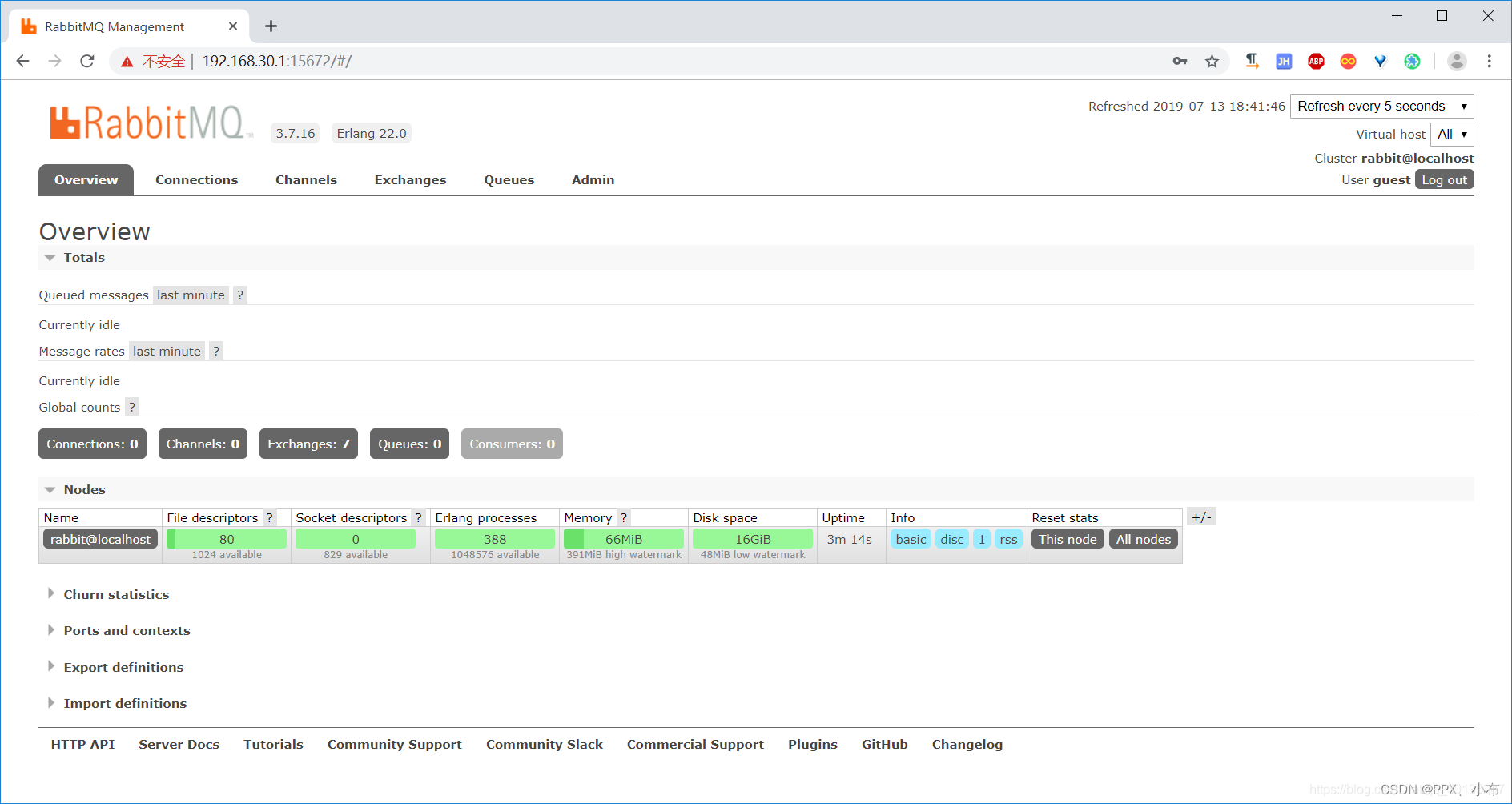Log out the guest user
The width and height of the screenshot is (1512, 804).
1444,180
